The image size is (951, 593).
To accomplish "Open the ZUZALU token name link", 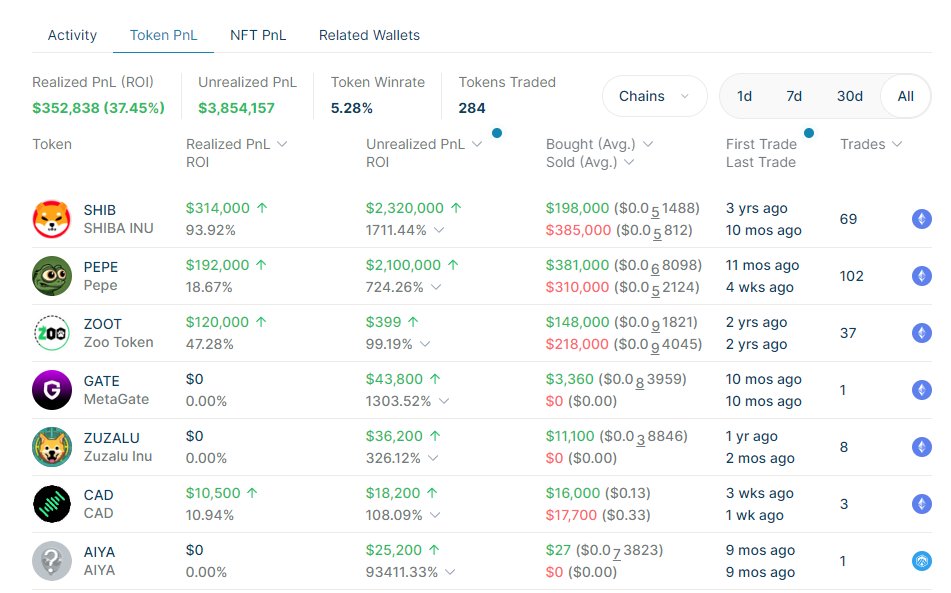I will [112, 438].
